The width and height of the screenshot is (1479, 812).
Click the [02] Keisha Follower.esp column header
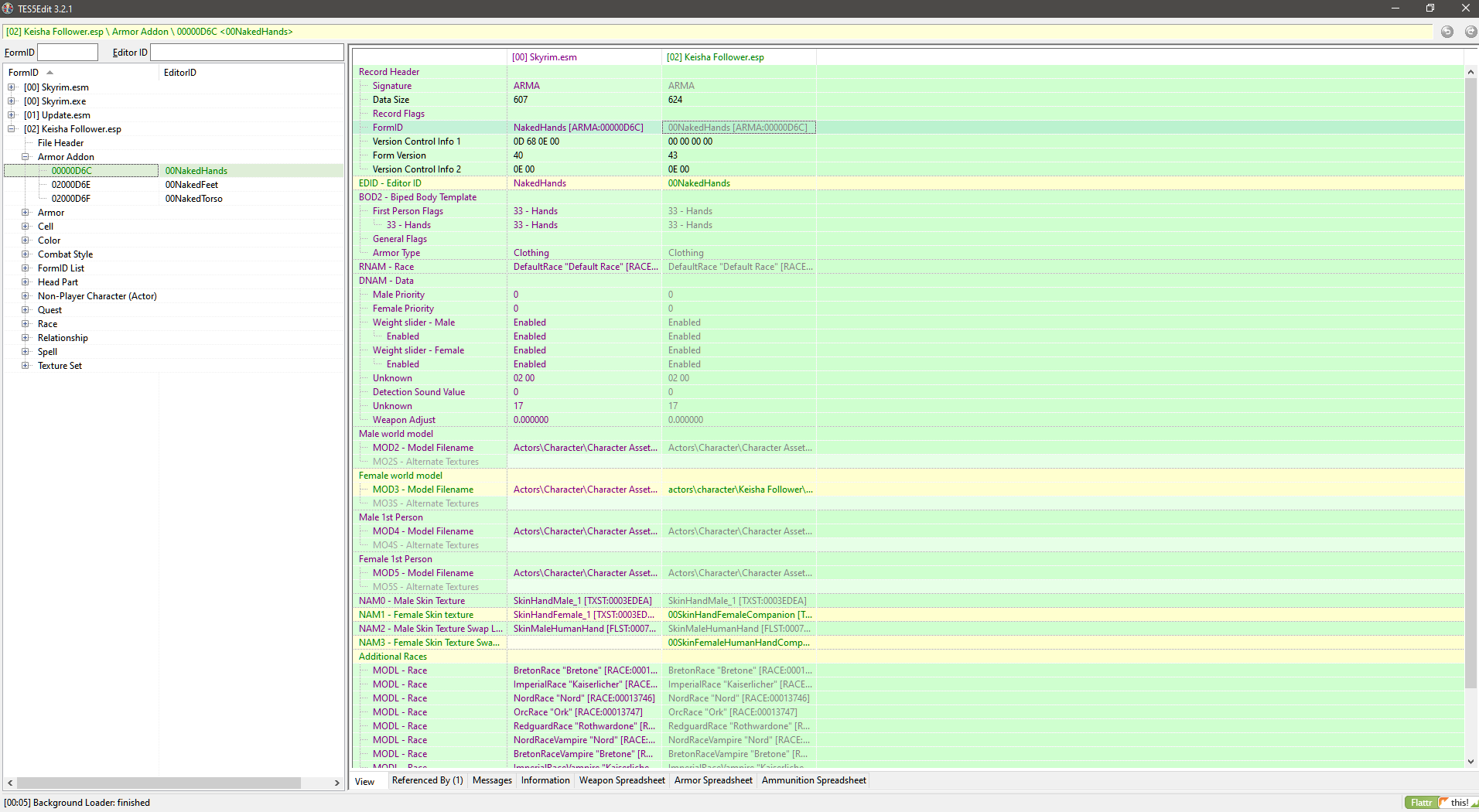click(x=739, y=57)
